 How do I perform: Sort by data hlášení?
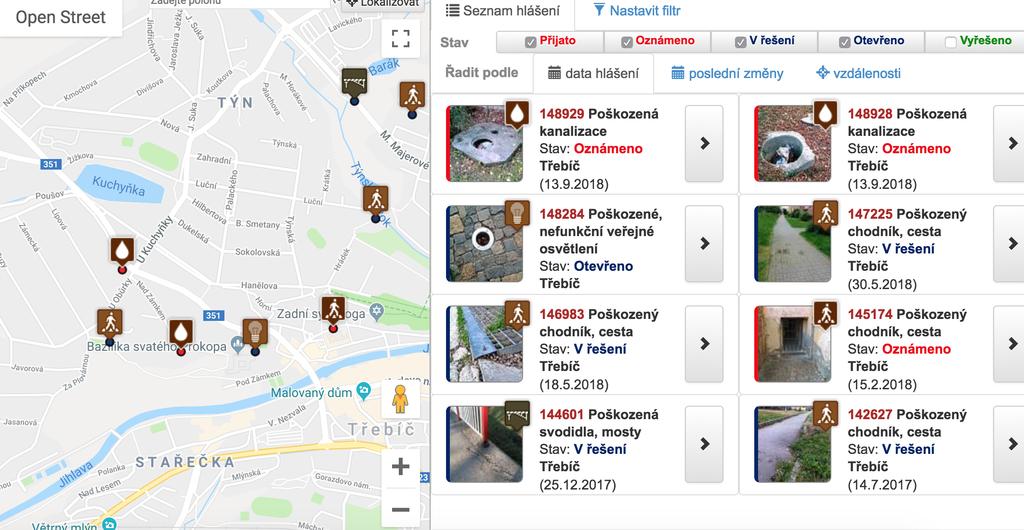pyautogui.click(x=593, y=73)
